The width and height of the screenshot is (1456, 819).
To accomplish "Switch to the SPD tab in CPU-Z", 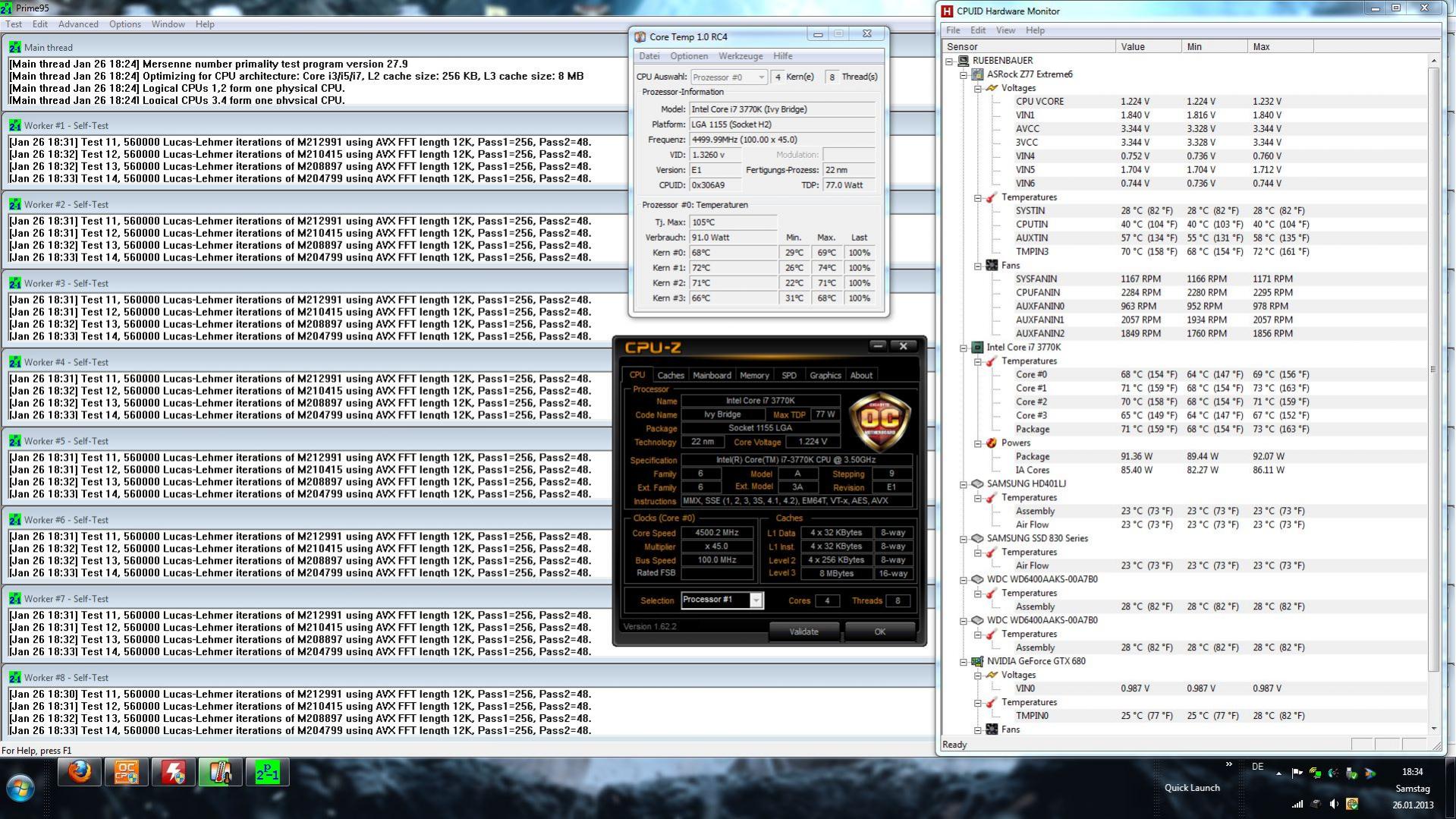I will click(x=789, y=375).
